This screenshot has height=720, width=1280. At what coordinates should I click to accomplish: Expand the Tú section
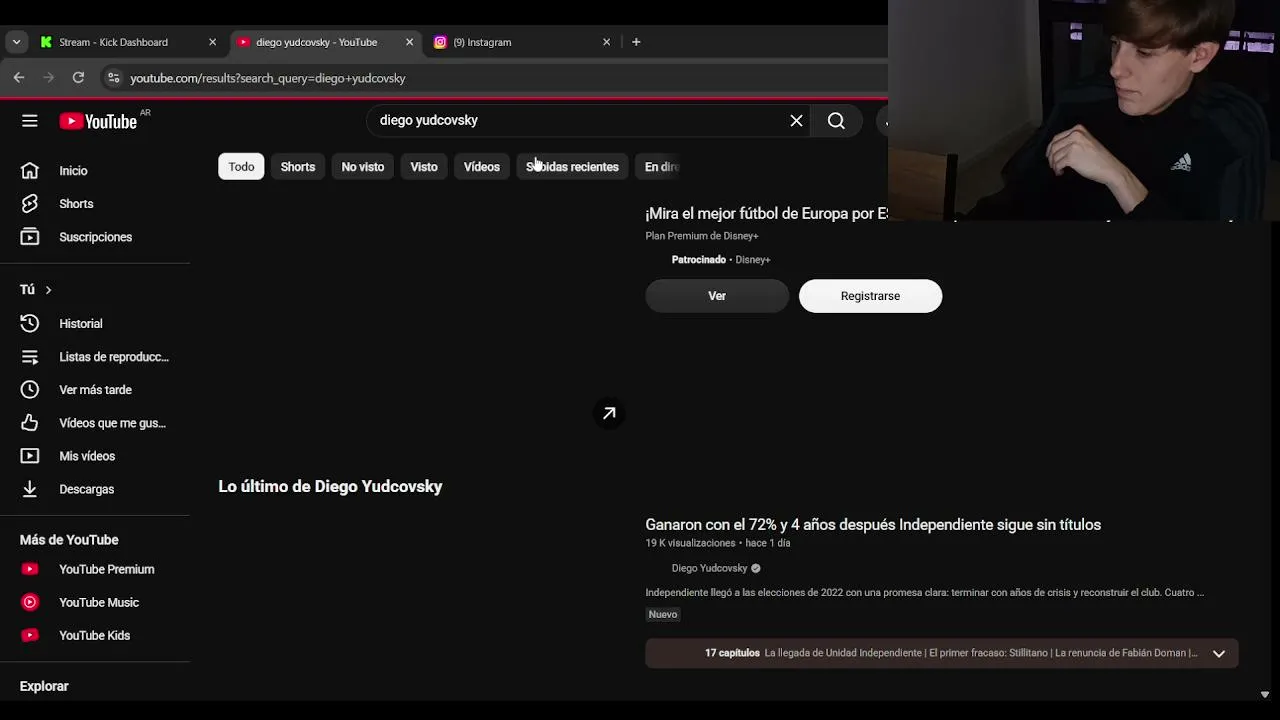tap(36, 290)
